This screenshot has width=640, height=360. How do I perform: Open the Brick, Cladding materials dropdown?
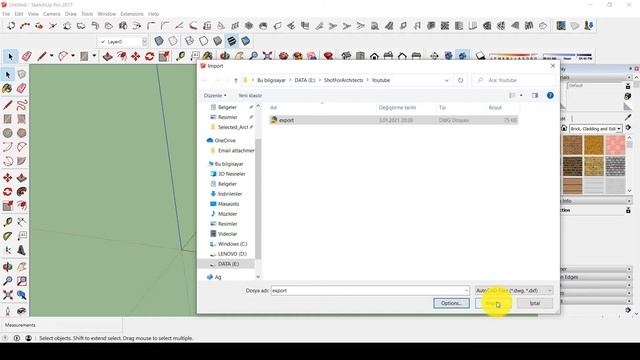coord(596,129)
